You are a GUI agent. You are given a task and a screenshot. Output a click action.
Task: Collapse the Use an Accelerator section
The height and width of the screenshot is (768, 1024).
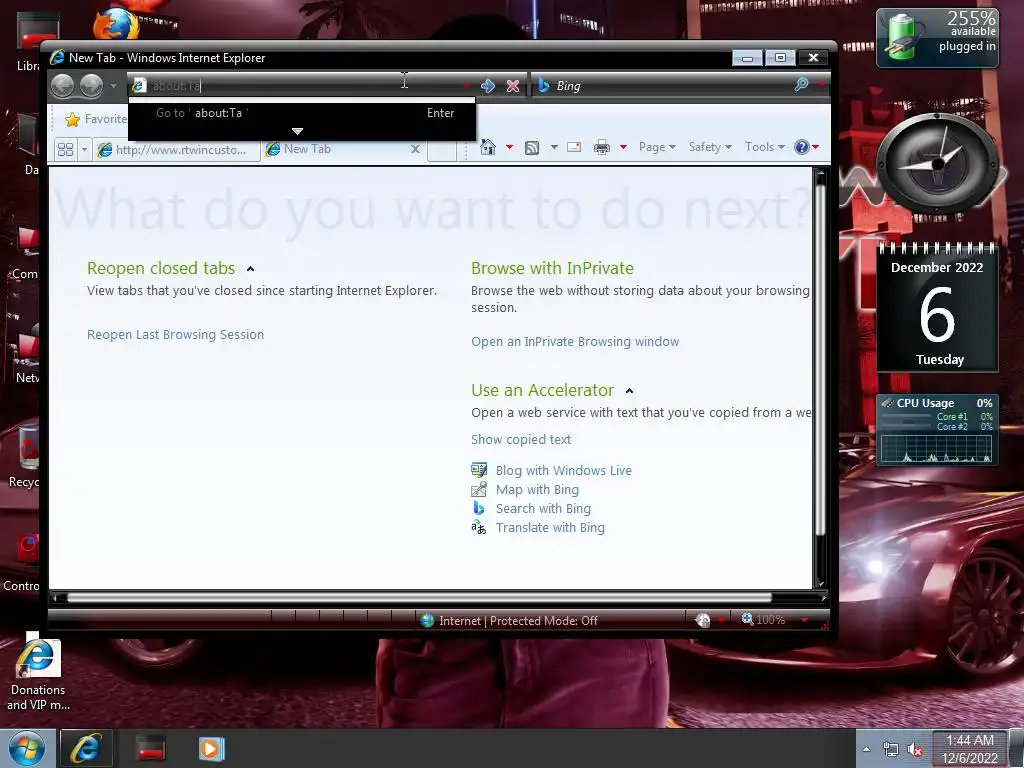(x=629, y=391)
